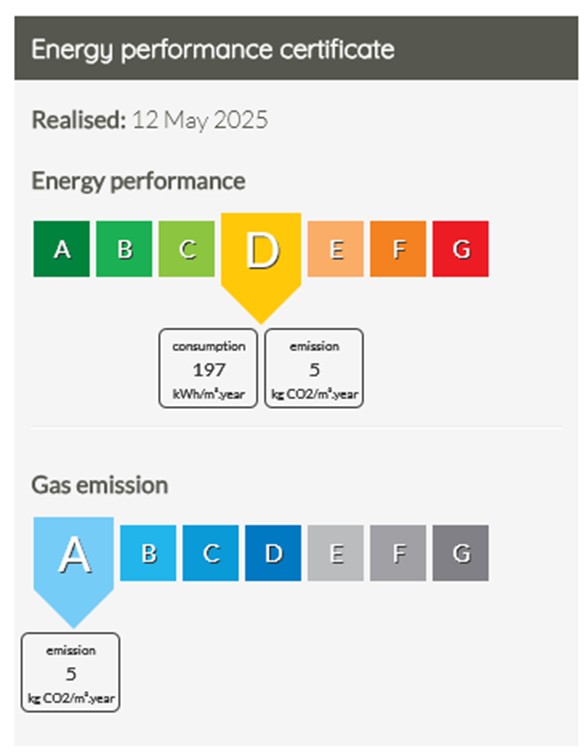The width and height of the screenshot is (588, 754).
Task: Select the light orange E energy rating
Action: (336, 249)
